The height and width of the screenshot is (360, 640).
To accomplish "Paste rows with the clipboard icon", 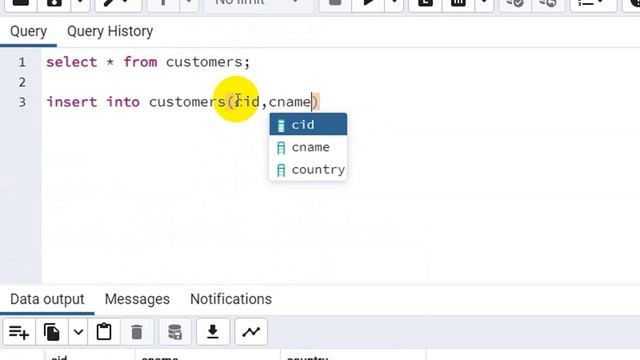I will (x=104, y=332).
